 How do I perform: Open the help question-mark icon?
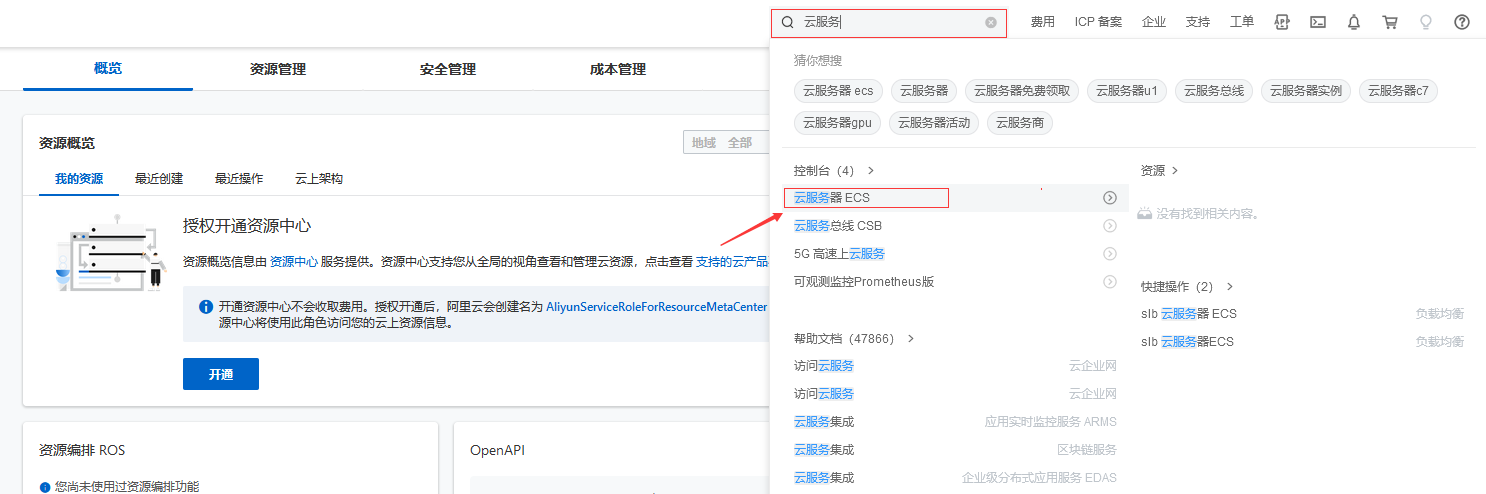(1462, 22)
